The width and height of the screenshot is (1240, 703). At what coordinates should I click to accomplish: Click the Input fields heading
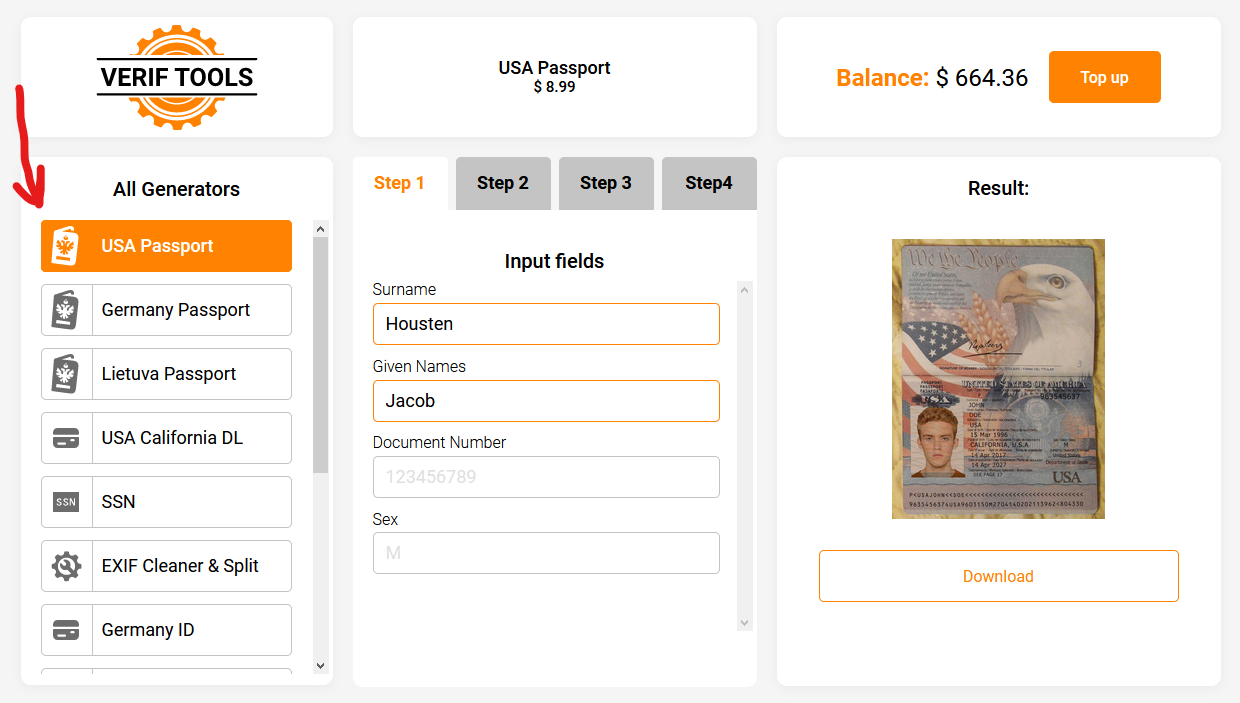(554, 261)
